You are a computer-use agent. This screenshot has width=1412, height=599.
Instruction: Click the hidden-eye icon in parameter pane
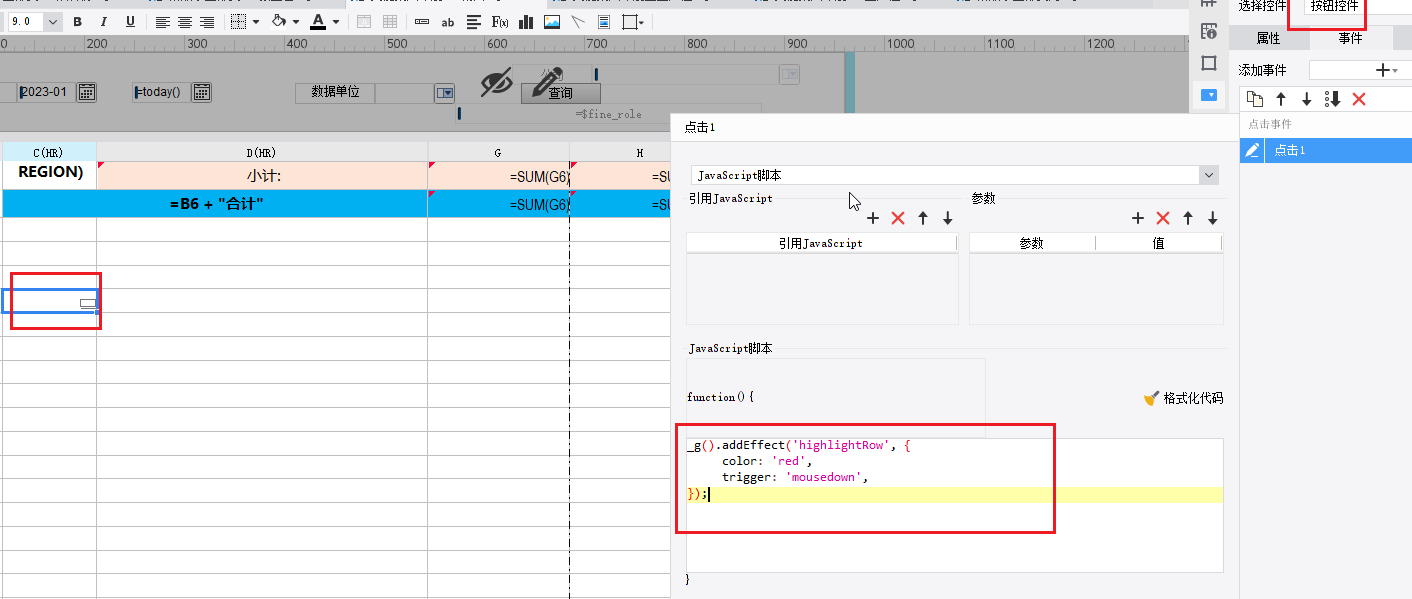[x=496, y=83]
